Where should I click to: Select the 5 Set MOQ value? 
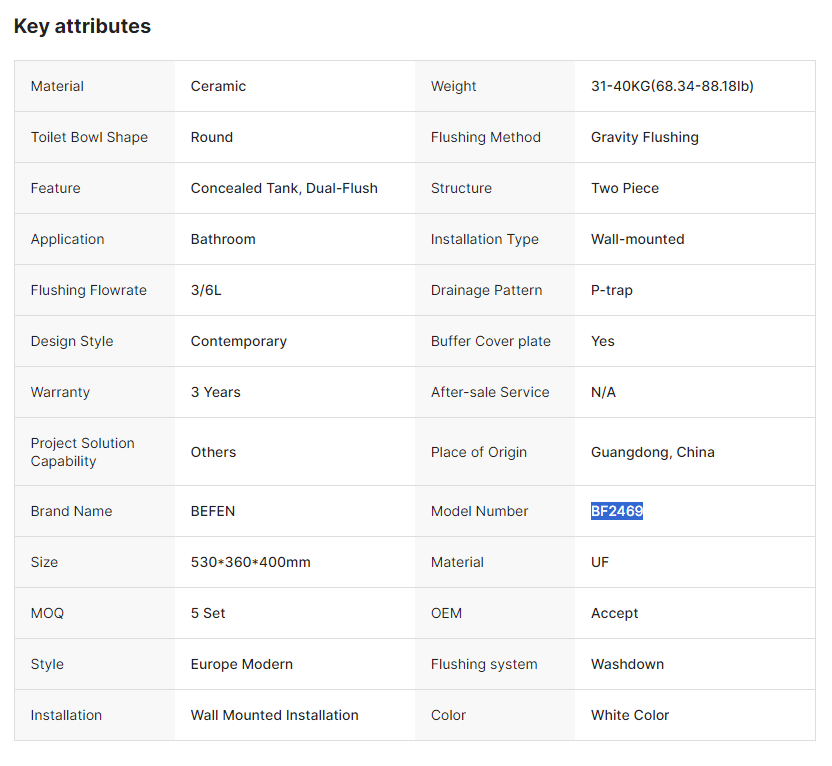pyautogui.click(x=208, y=613)
